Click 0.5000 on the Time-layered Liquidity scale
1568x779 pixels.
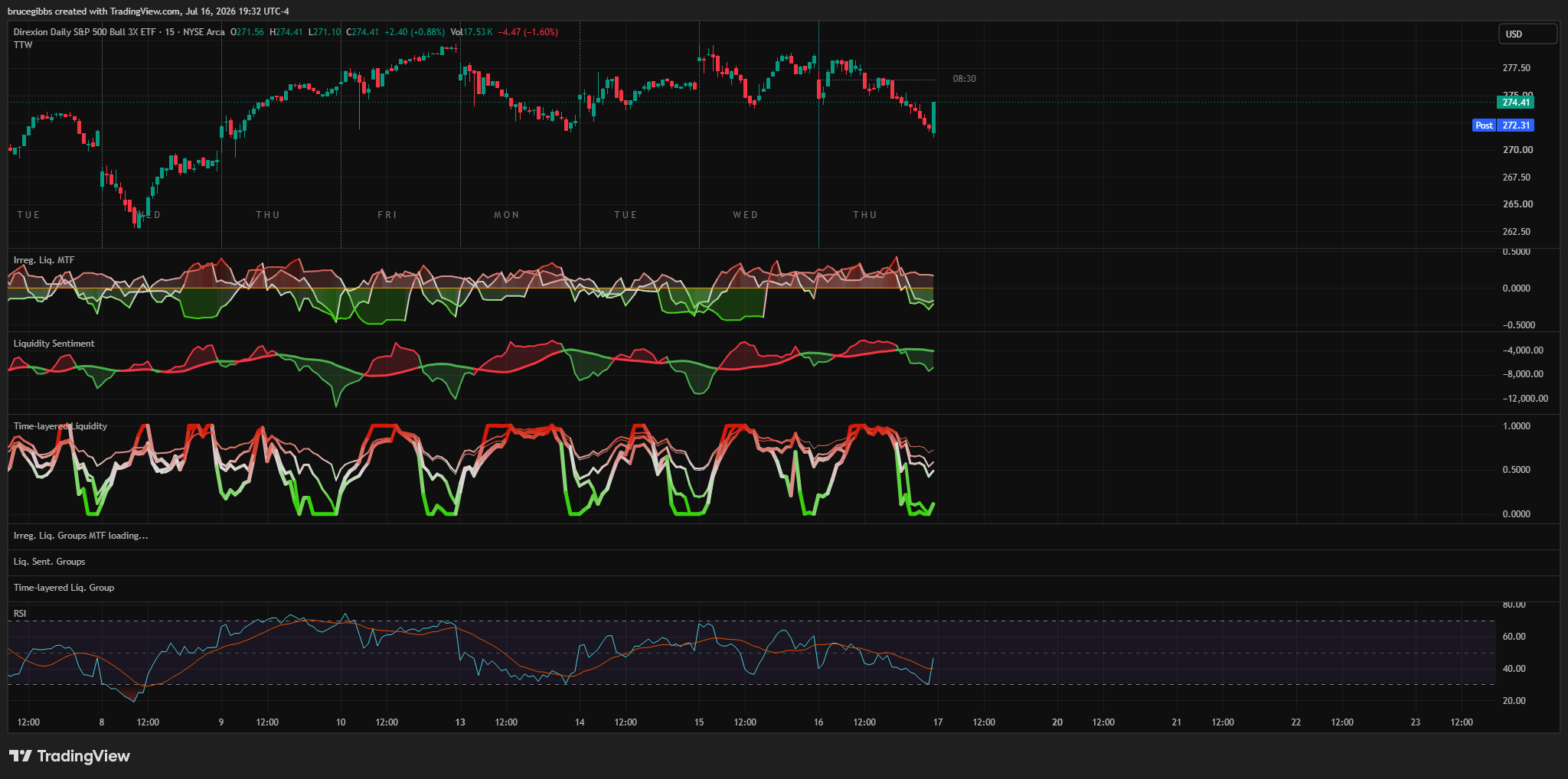(1517, 470)
